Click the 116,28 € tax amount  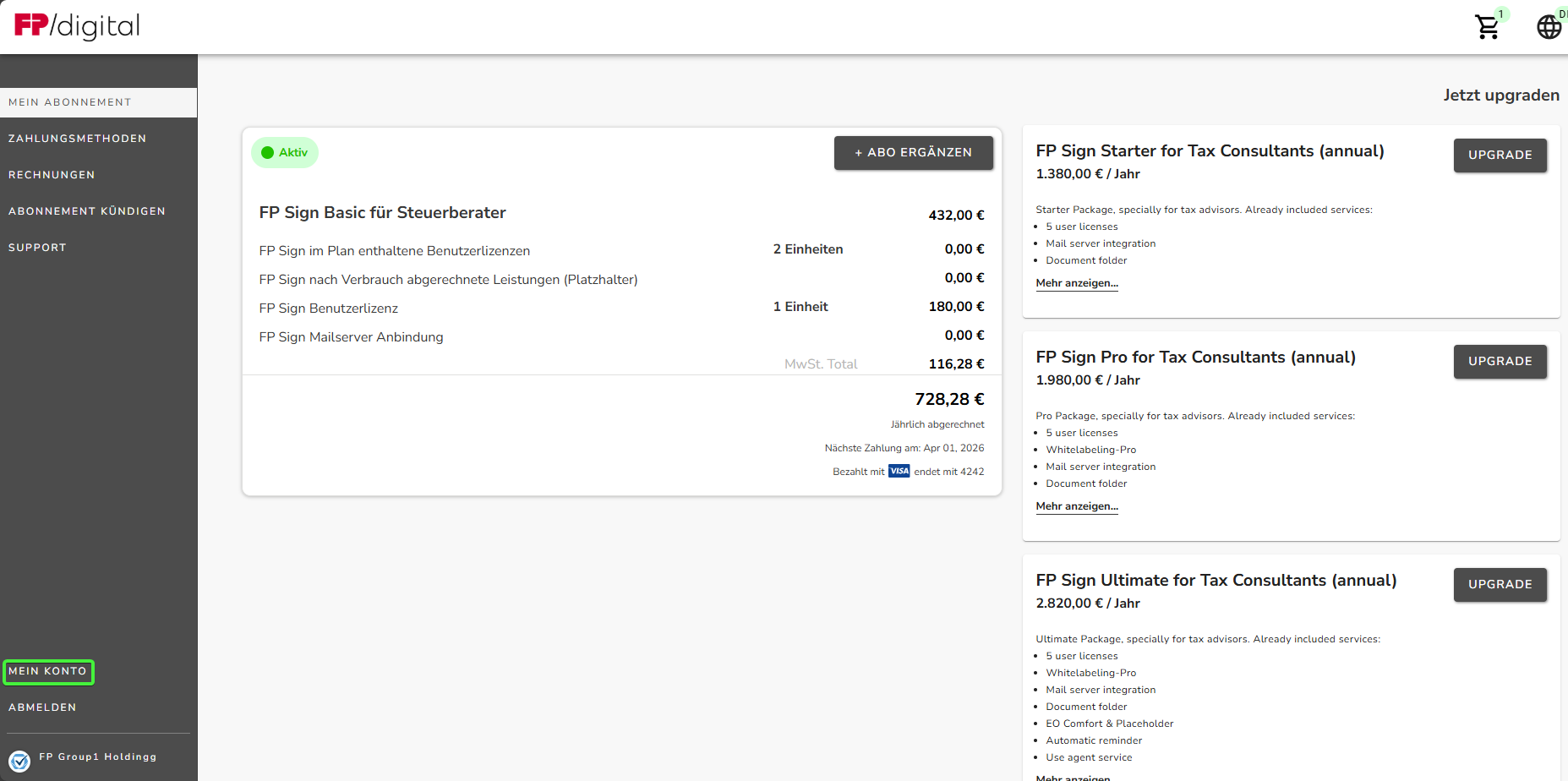click(x=957, y=364)
